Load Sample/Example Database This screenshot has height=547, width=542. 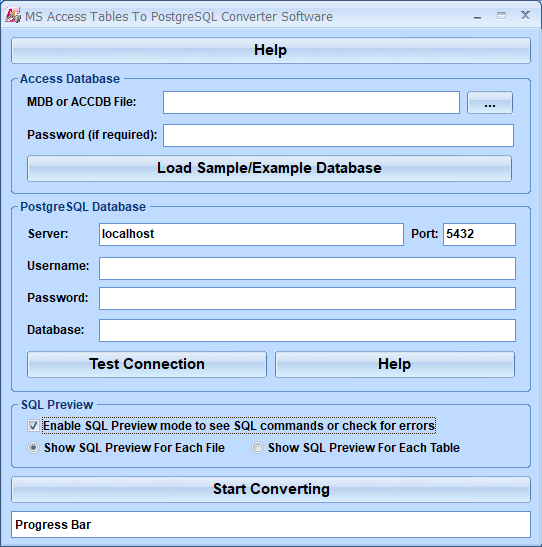[269, 168]
